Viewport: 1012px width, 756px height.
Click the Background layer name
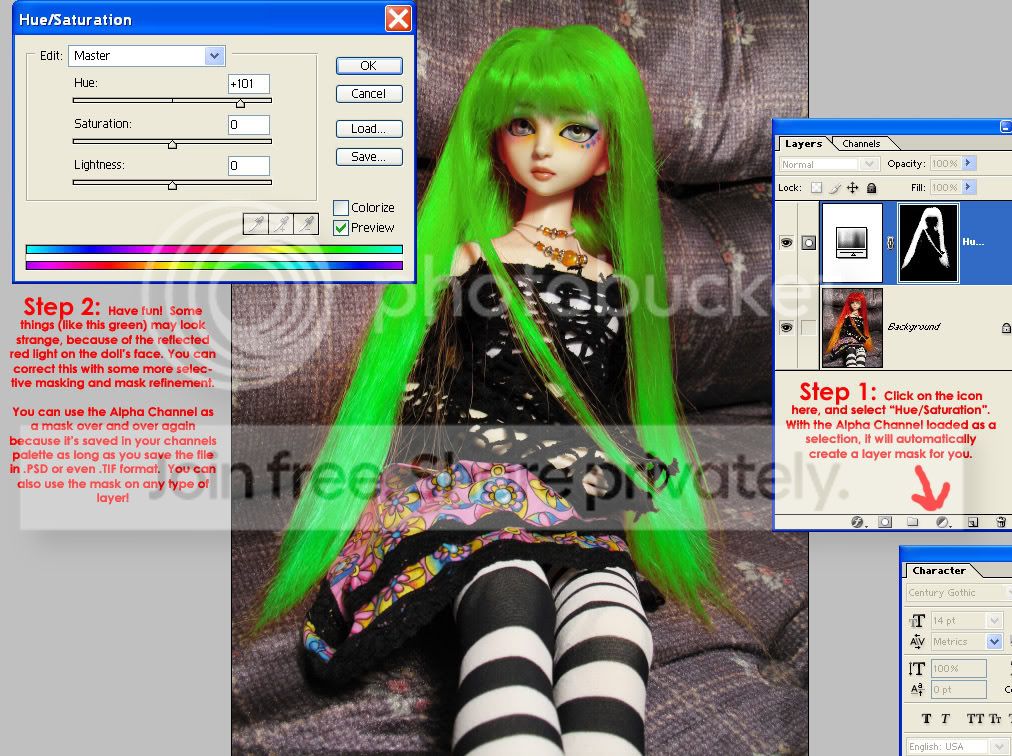[x=914, y=327]
